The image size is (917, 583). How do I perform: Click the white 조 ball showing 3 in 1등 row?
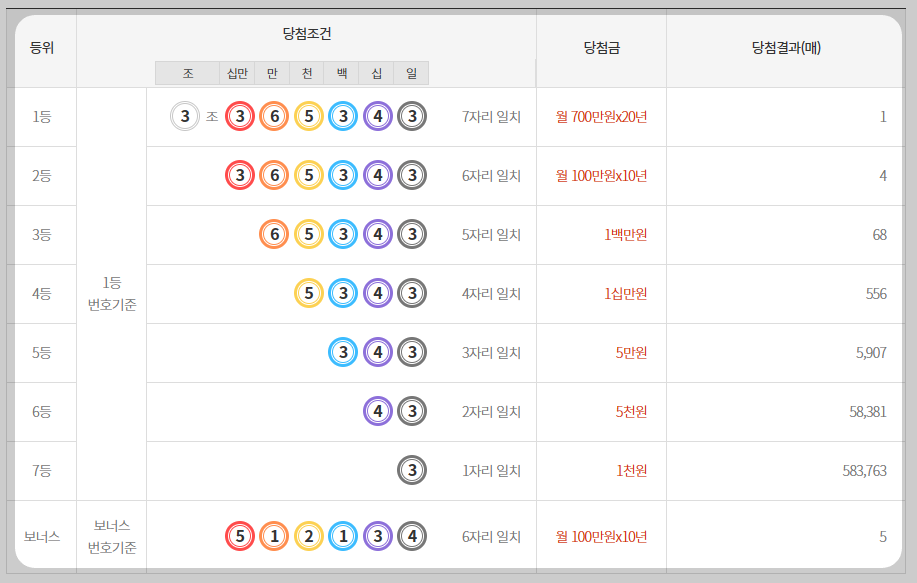point(185,116)
